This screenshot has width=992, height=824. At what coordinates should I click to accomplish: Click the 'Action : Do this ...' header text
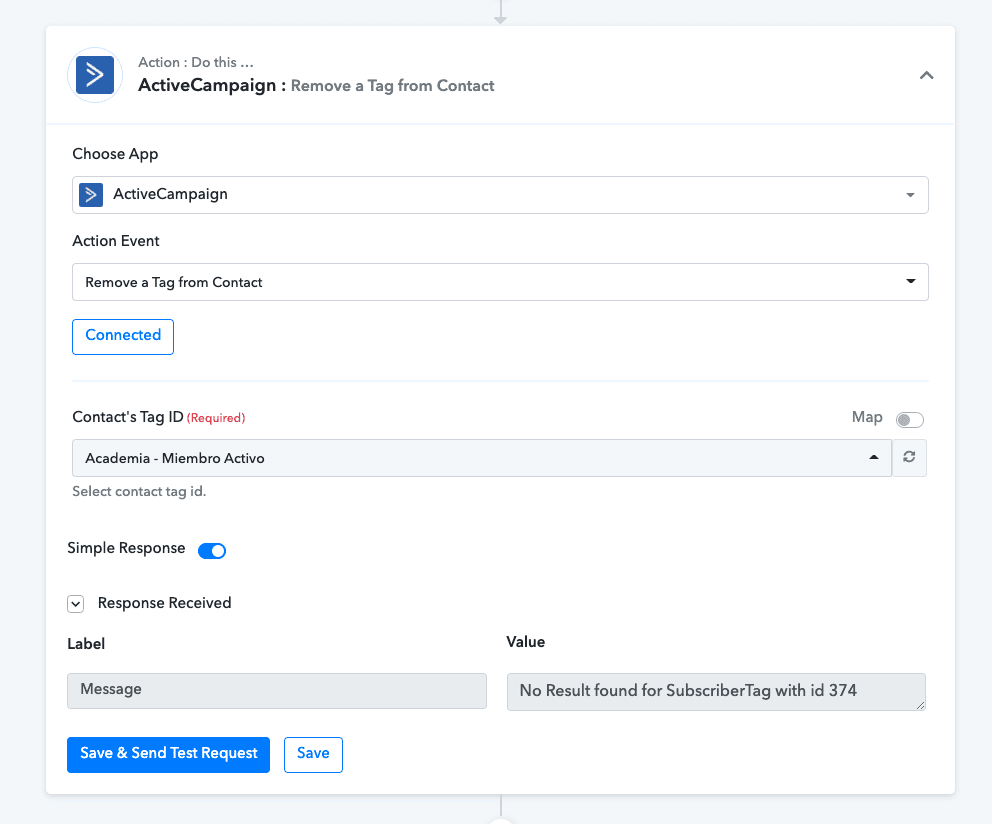pos(195,62)
